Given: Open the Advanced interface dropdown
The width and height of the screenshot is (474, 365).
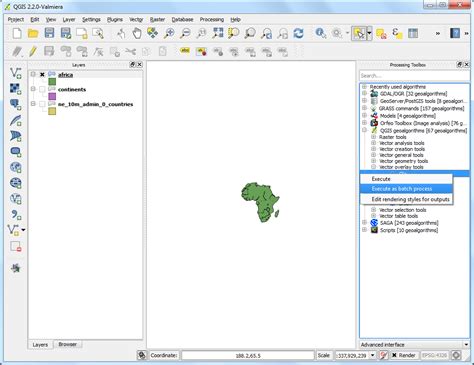Looking at the screenshot, I should [466, 345].
